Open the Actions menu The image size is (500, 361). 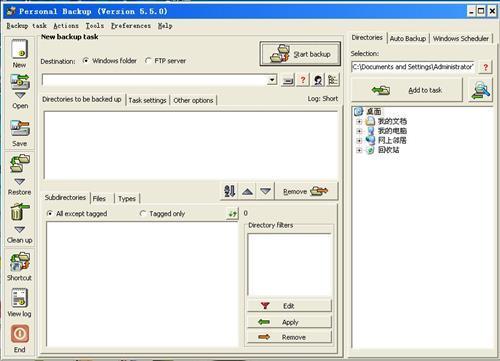click(66, 26)
